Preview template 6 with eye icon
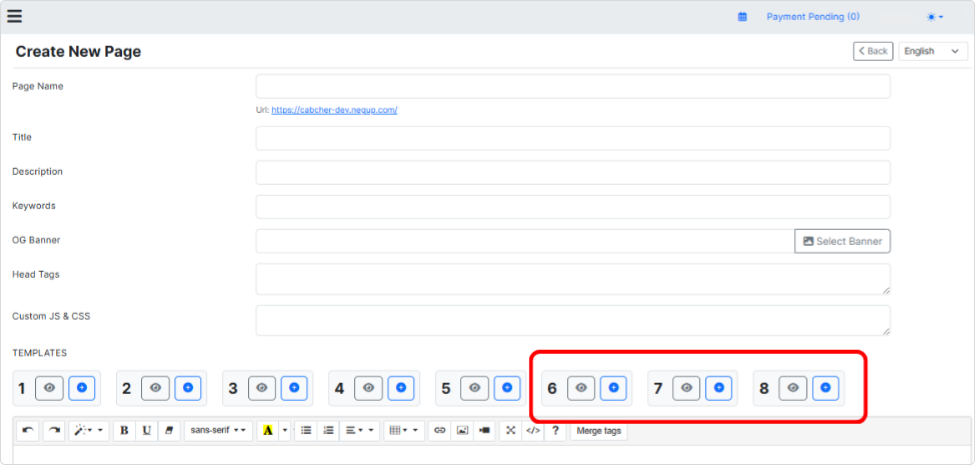 581,388
